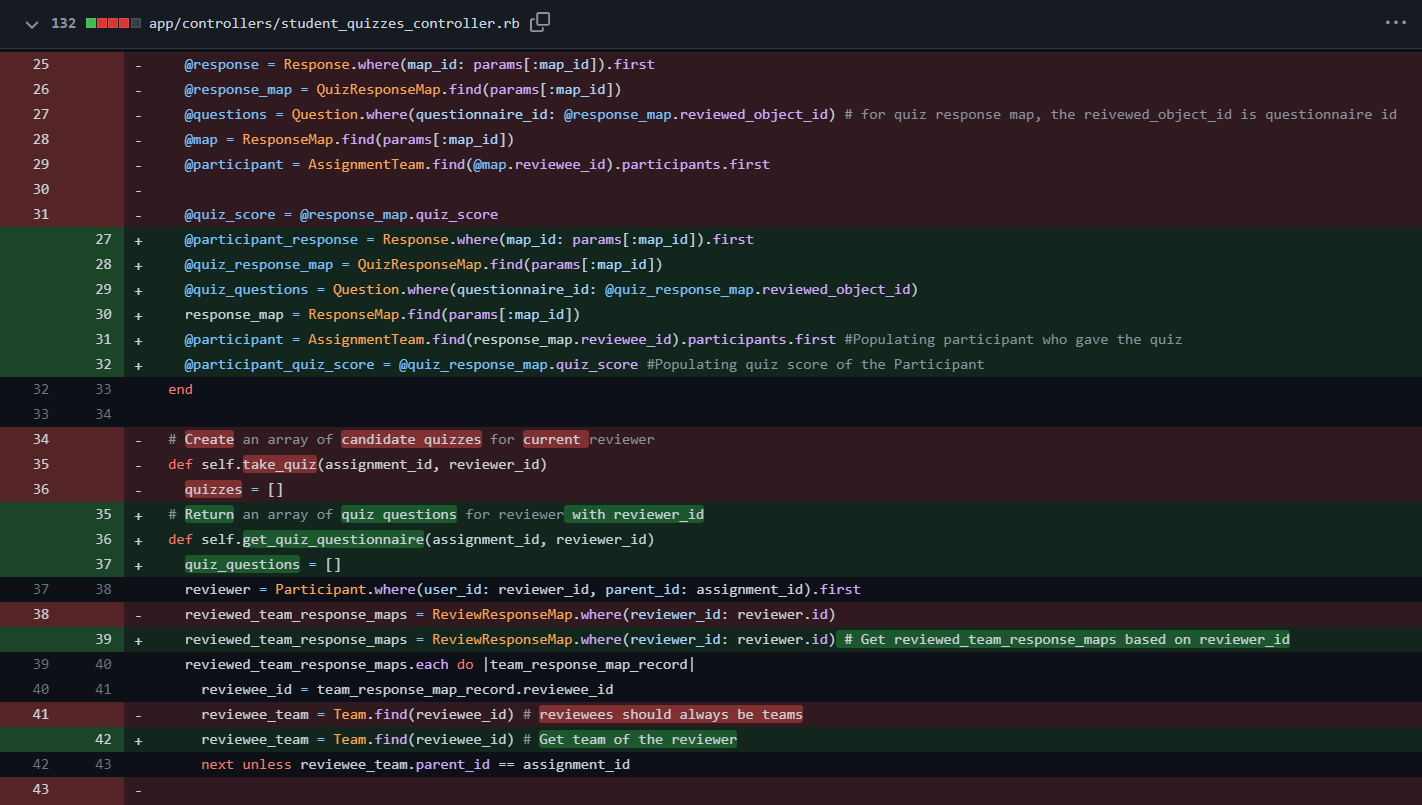This screenshot has width=1422, height=805.
Task: Collapse the file diff with the chevron
Action: point(31,22)
